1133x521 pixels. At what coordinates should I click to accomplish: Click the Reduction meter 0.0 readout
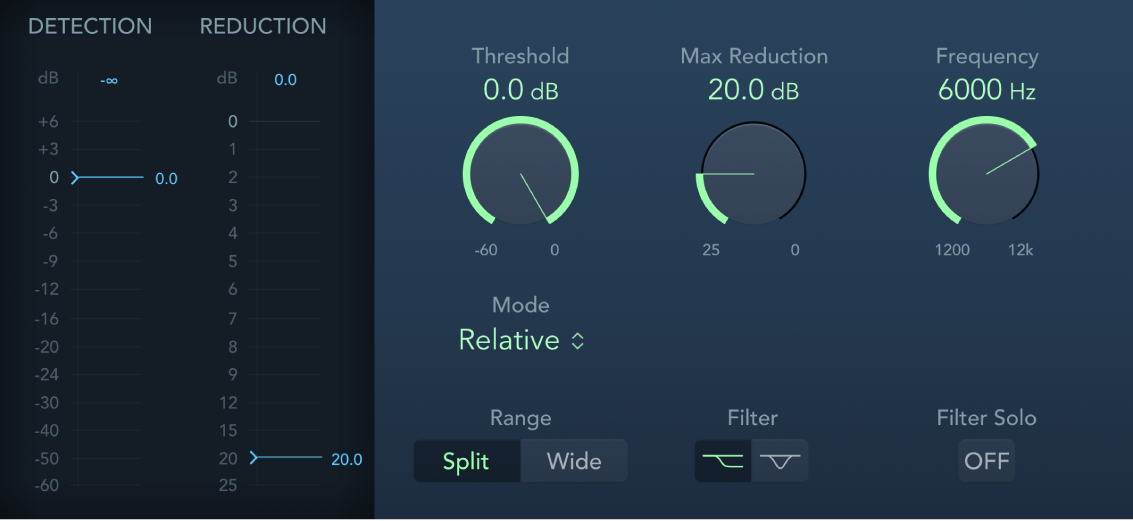tap(285, 80)
